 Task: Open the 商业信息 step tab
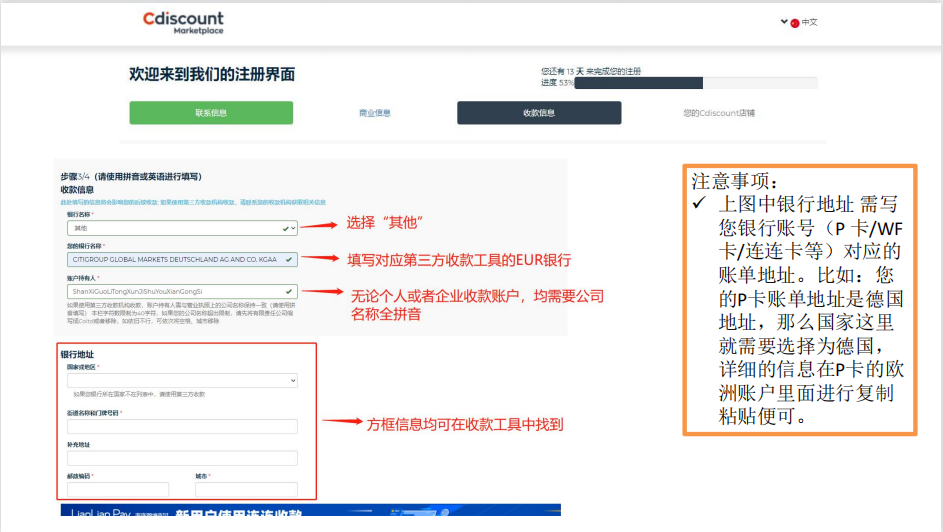pyautogui.click(x=375, y=113)
